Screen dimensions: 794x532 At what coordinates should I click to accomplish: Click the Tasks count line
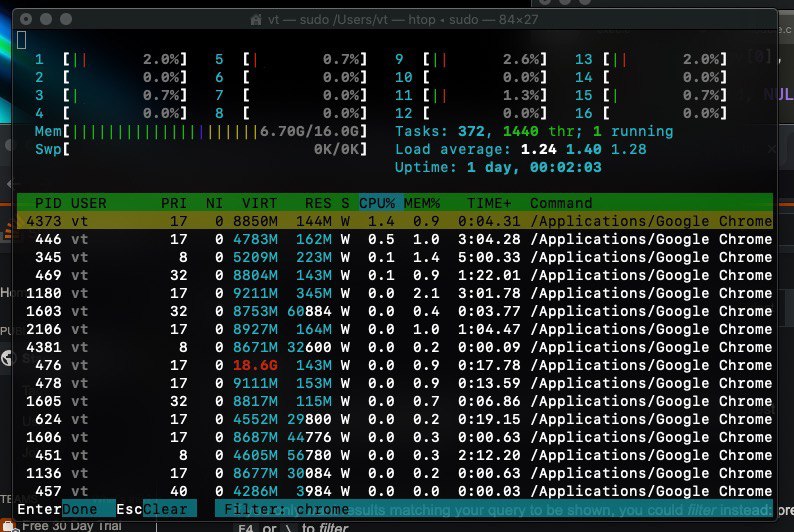pos(534,132)
